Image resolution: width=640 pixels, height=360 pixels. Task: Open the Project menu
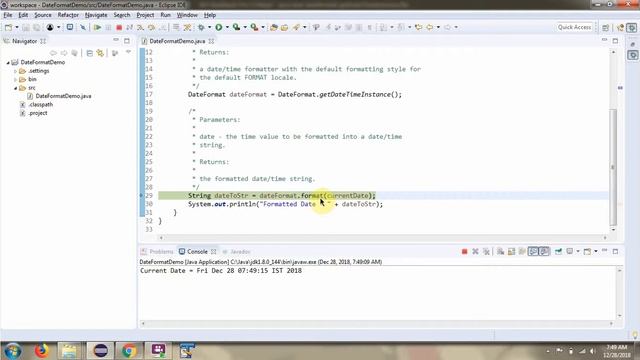coord(145,15)
